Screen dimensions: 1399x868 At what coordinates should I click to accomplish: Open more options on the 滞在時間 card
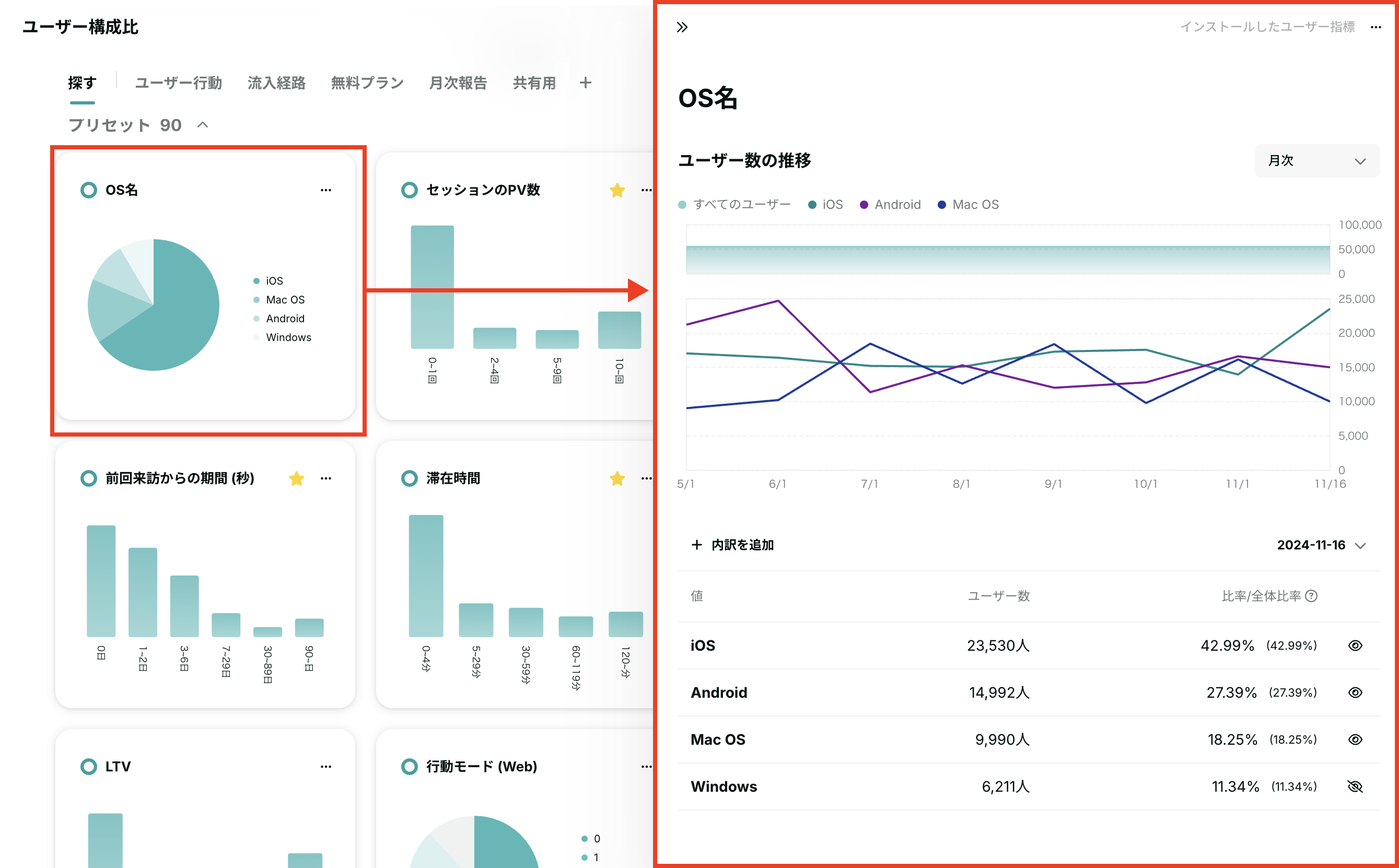point(646,478)
